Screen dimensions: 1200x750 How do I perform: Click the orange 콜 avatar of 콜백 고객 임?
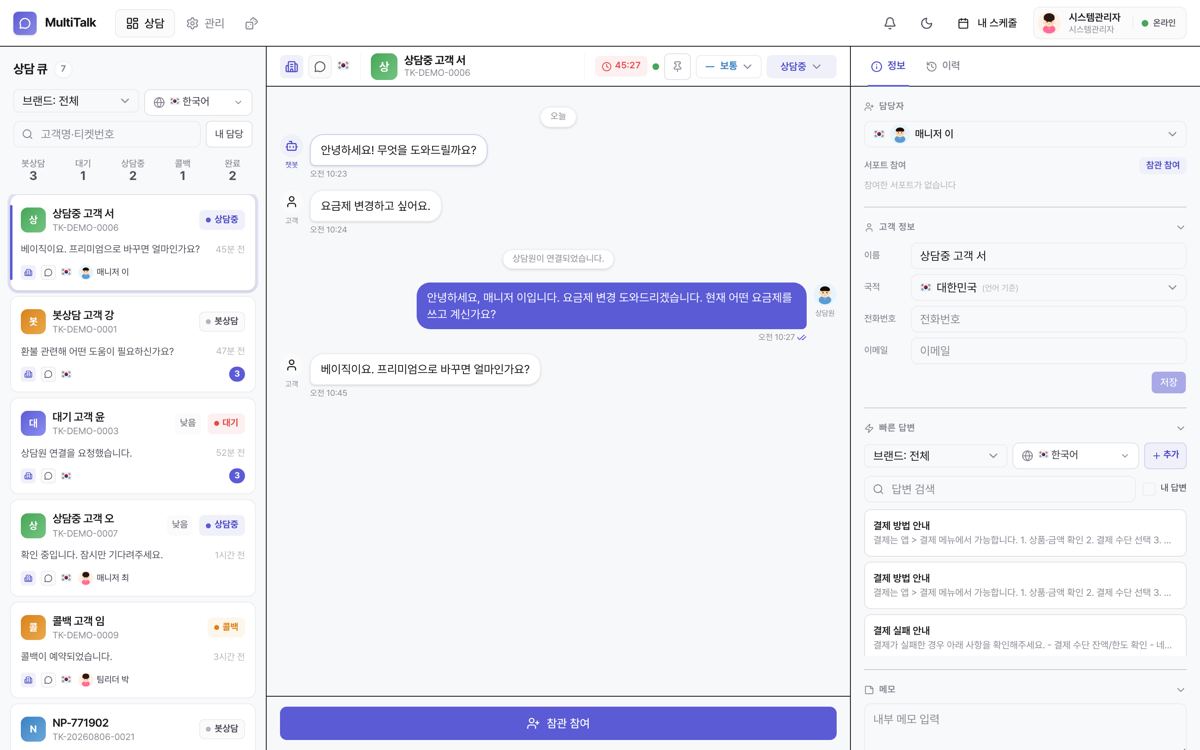pos(33,628)
